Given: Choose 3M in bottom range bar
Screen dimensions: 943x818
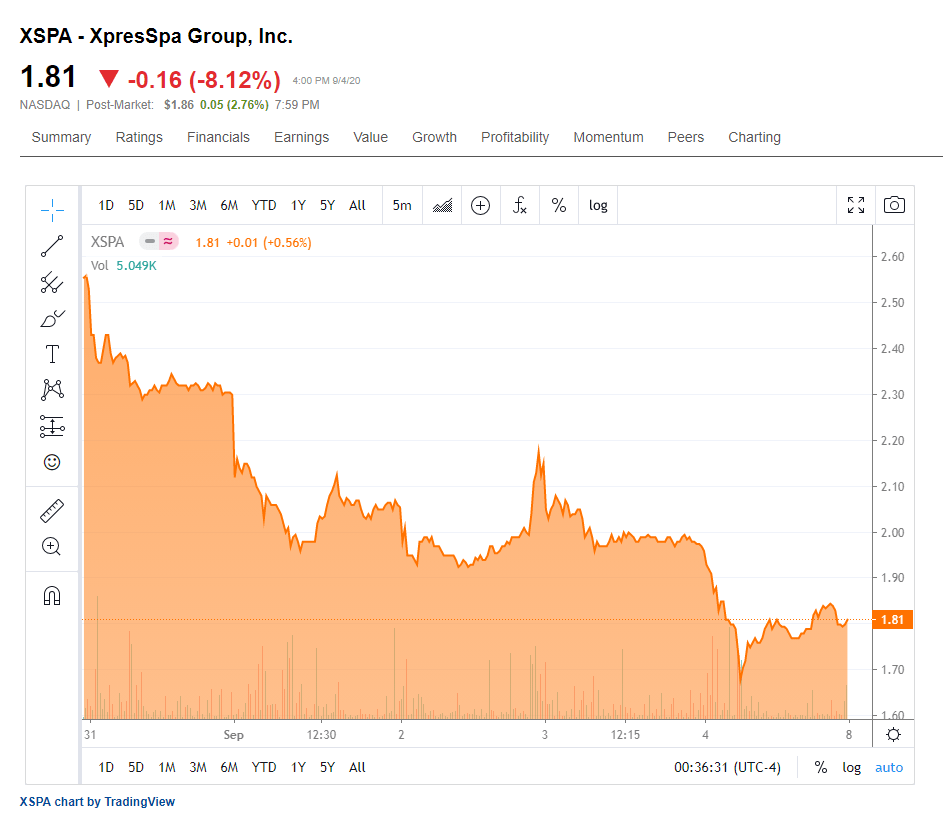Looking at the screenshot, I should click(198, 767).
